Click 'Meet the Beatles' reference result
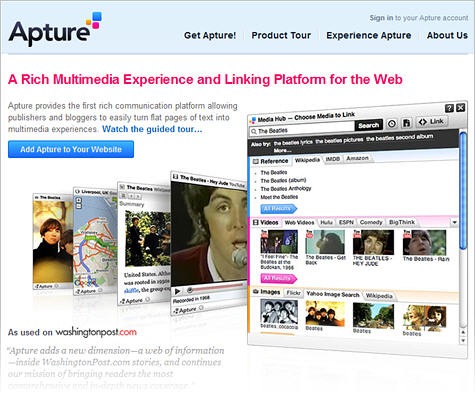Image resolution: width=475 pixels, height=395 pixels. (x=279, y=197)
